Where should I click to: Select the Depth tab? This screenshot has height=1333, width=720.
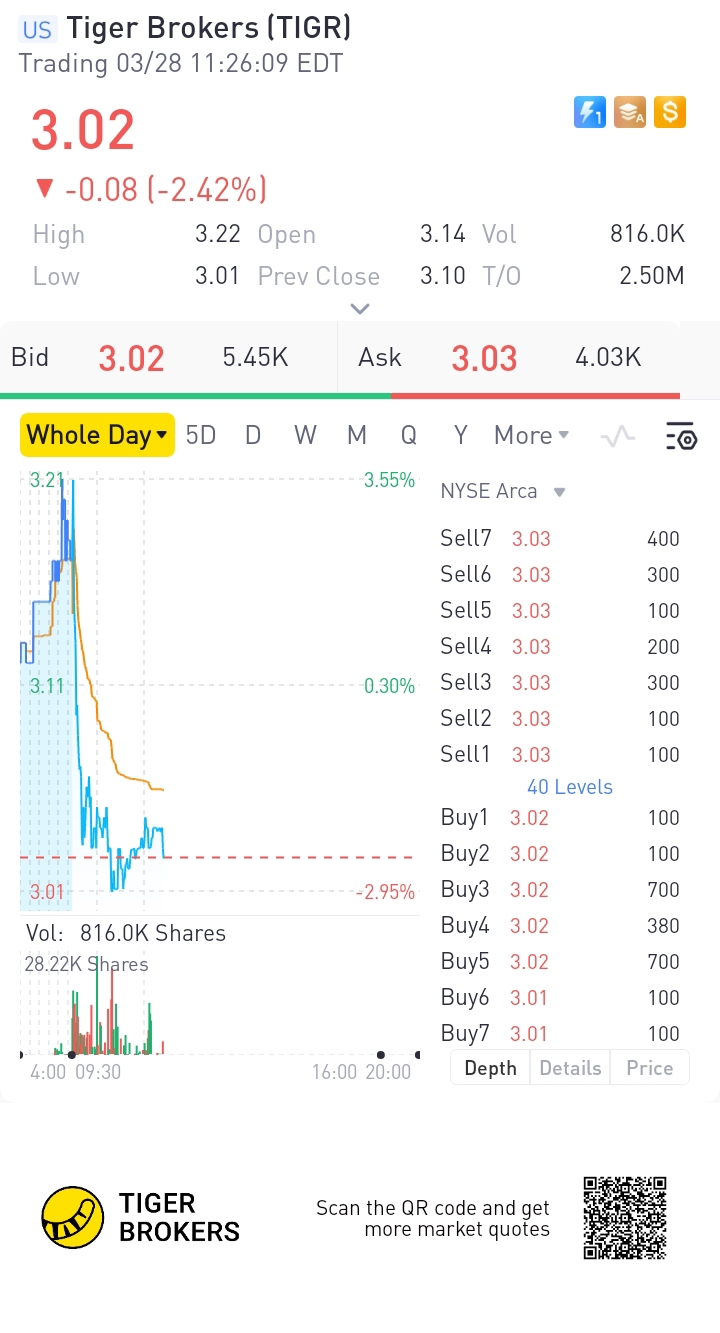pos(490,1068)
